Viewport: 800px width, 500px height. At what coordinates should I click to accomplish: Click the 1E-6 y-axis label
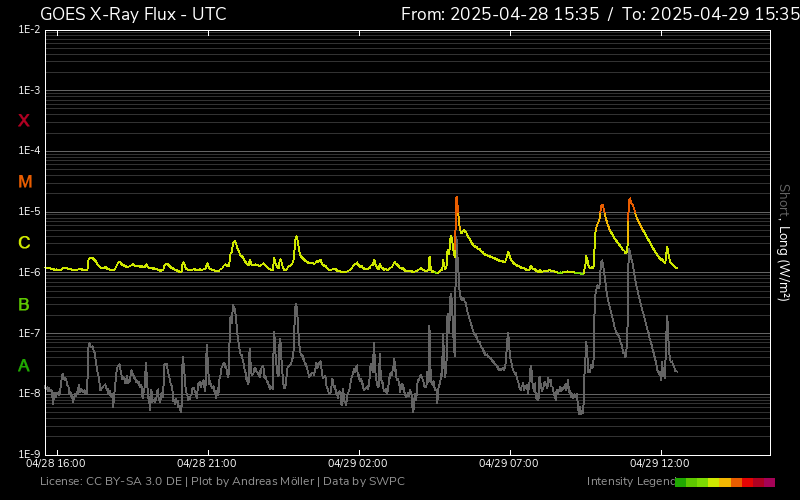(x=29, y=272)
